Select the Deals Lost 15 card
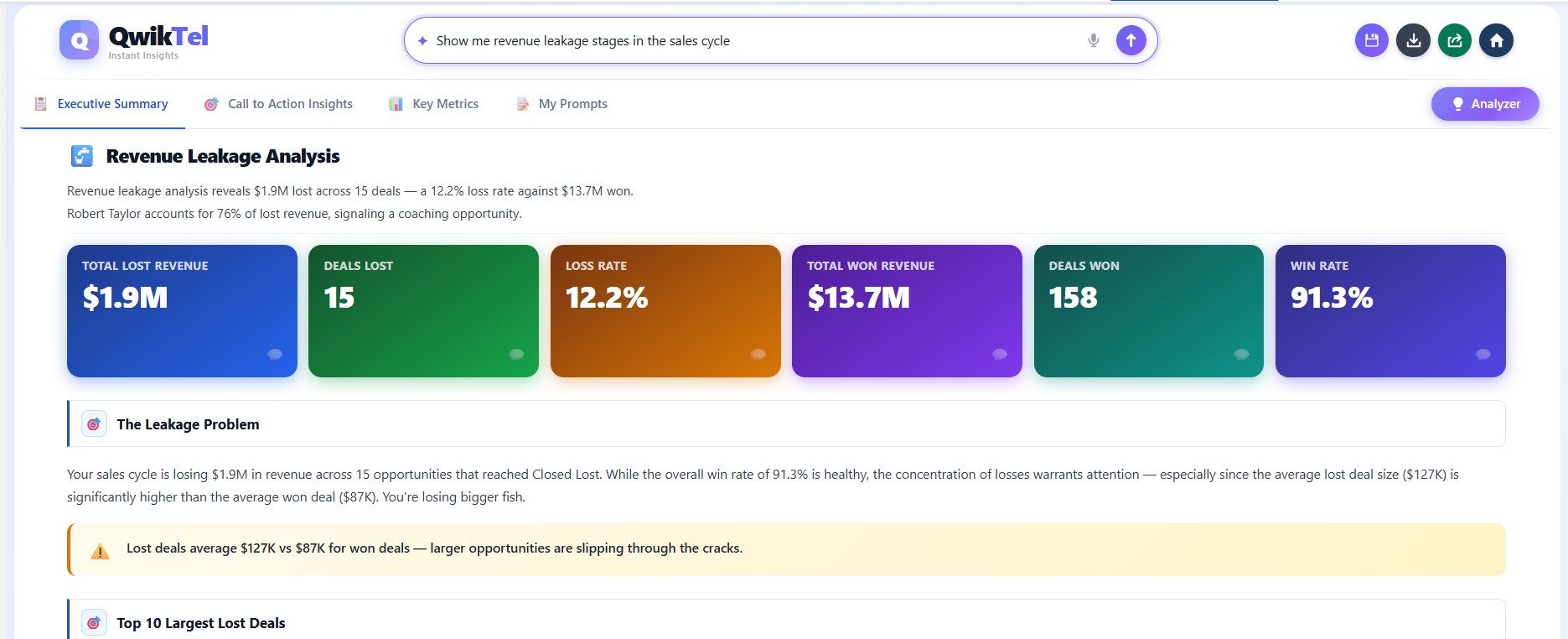Viewport: 1568px width, 639px height. 423,311
